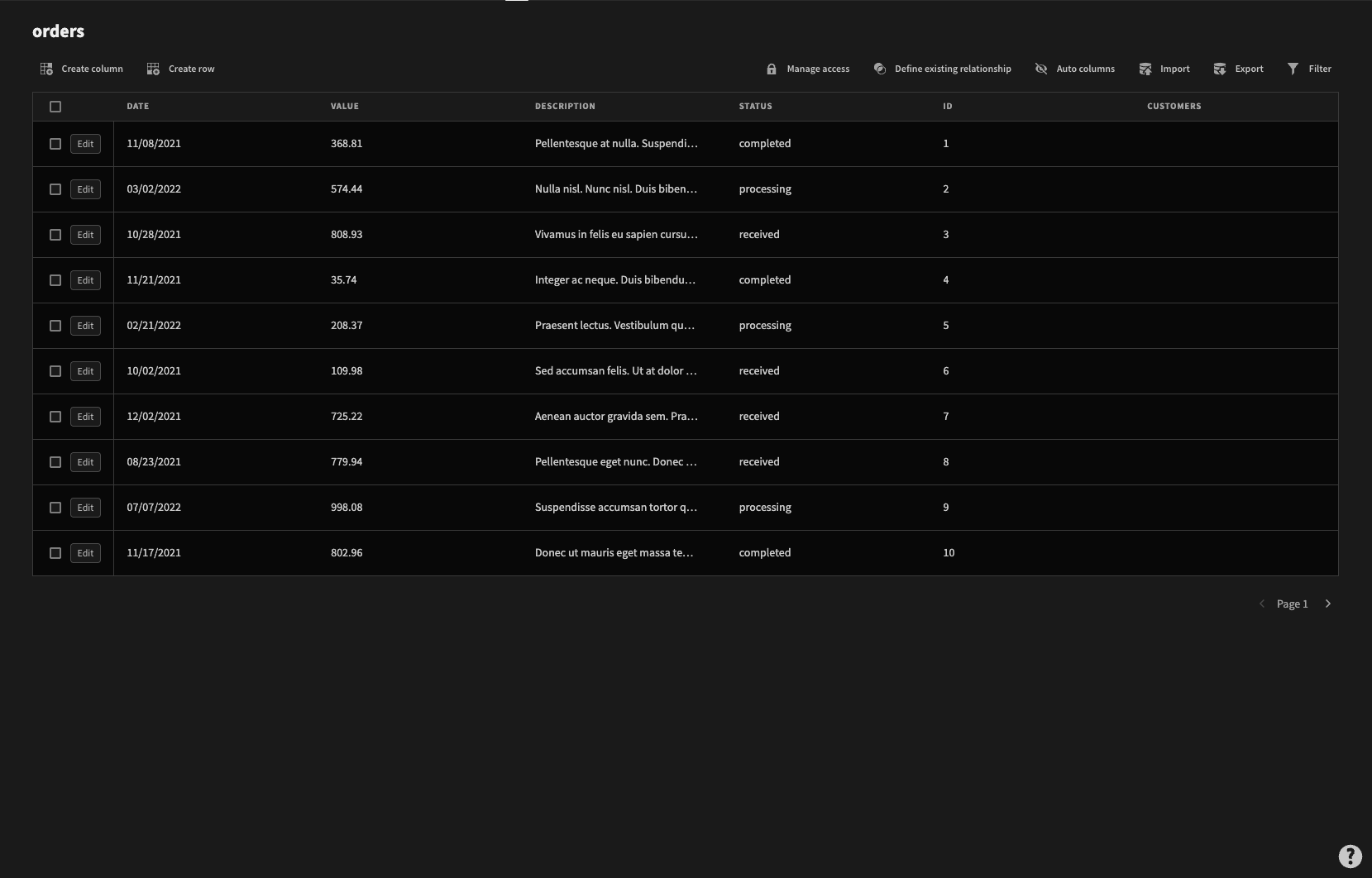This screenshot has width=1372, height=878.
Task: Open the STATUS column header
Action: [755, 106]
